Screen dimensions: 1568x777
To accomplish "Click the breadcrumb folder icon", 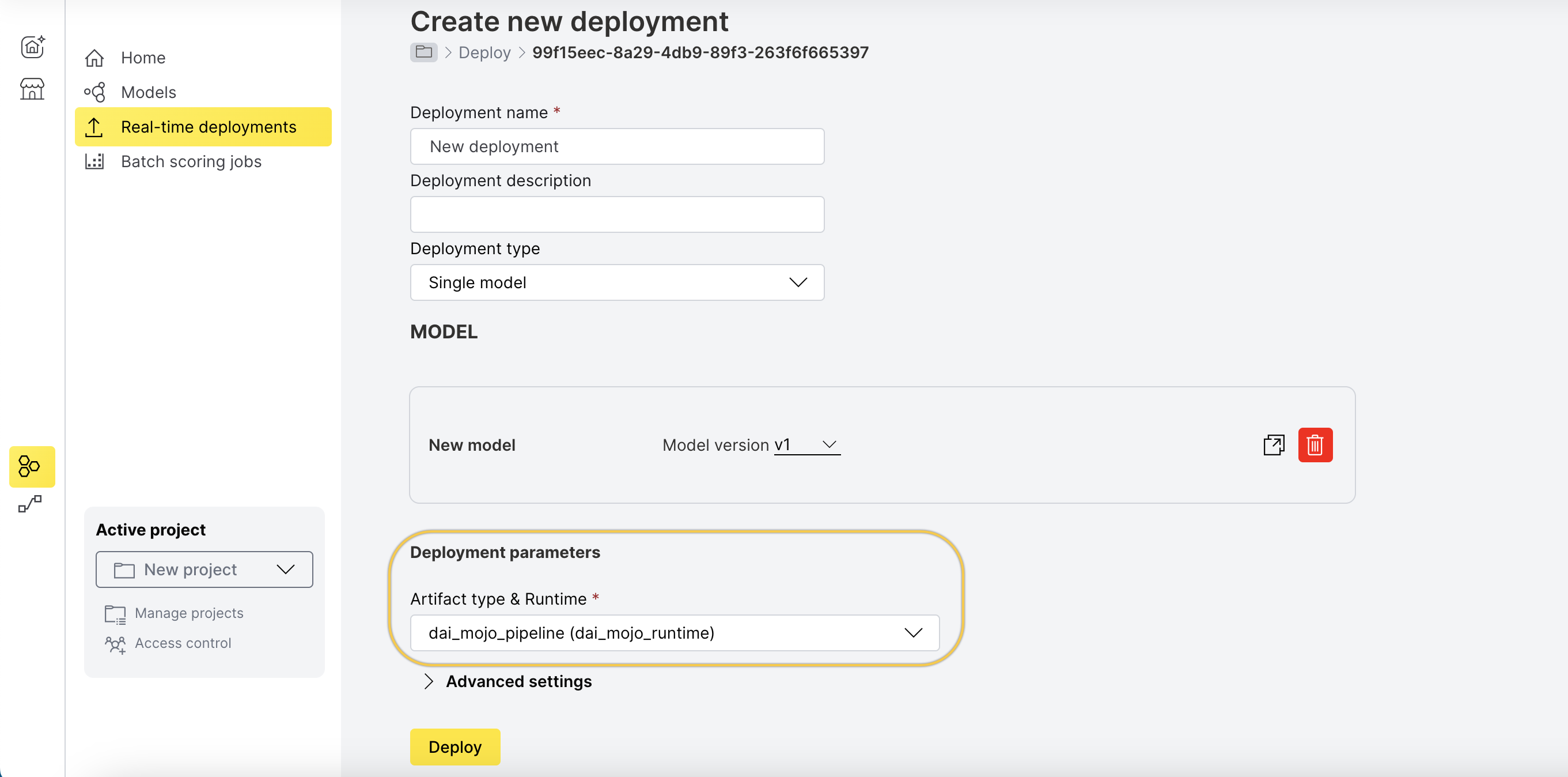I will click(x=423, y=52).
